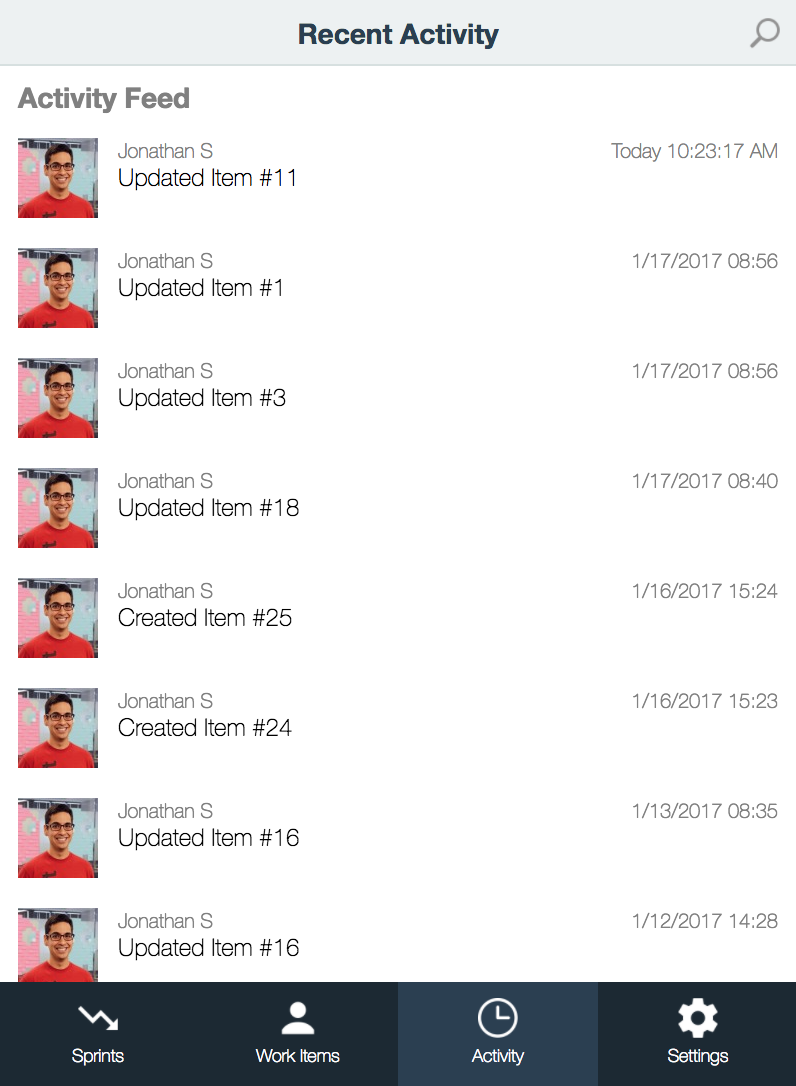This screenshot has width=796, height=1086.
Task: Tap the Sprints trend-arrow icon
Action: pos(98,1017)
